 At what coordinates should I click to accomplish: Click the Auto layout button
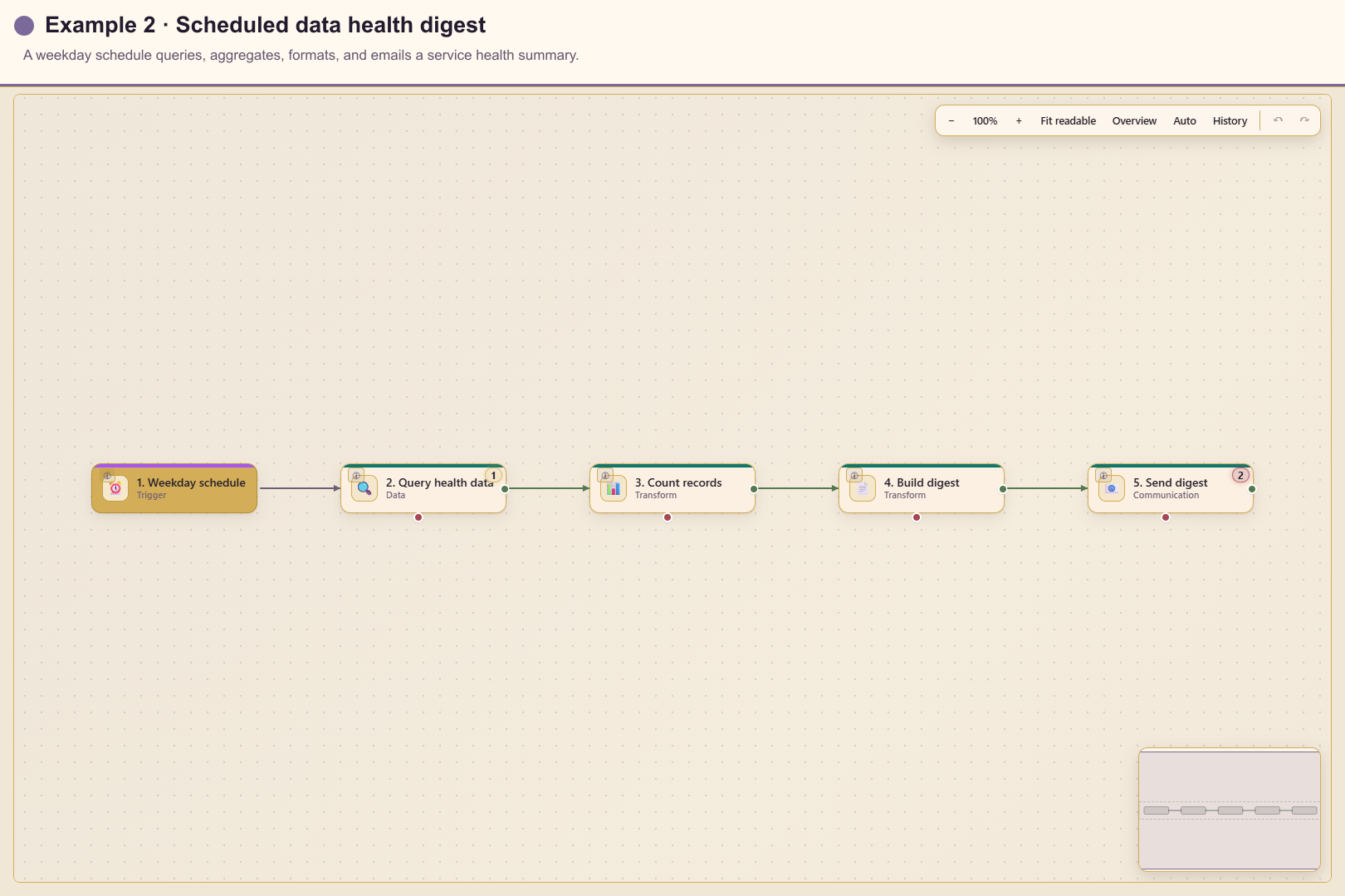click(1185, 120)
